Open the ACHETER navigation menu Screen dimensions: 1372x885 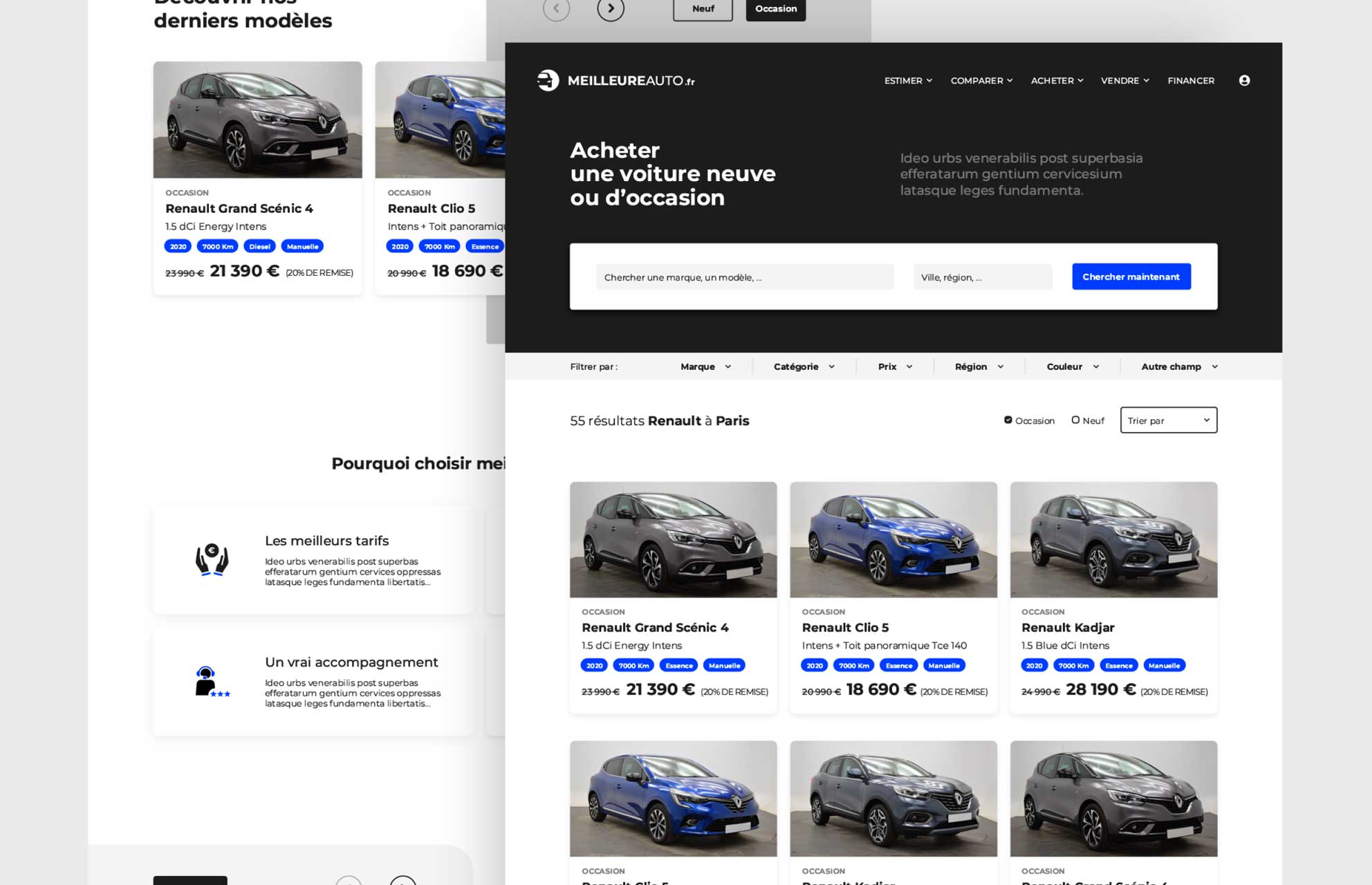coord(1057,80)
